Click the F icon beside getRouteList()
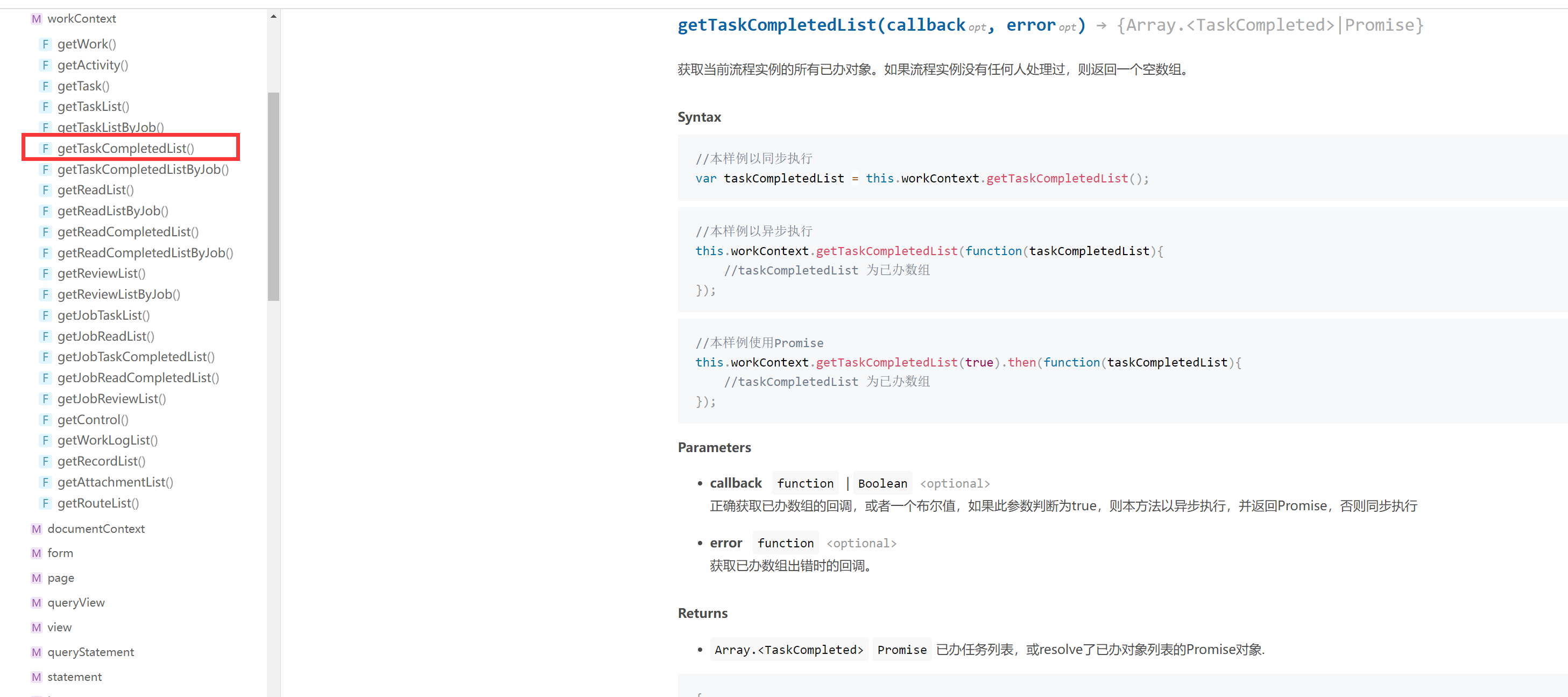Image resolution: width=1568 pixels, height=697 pixels. click(45, 503)
